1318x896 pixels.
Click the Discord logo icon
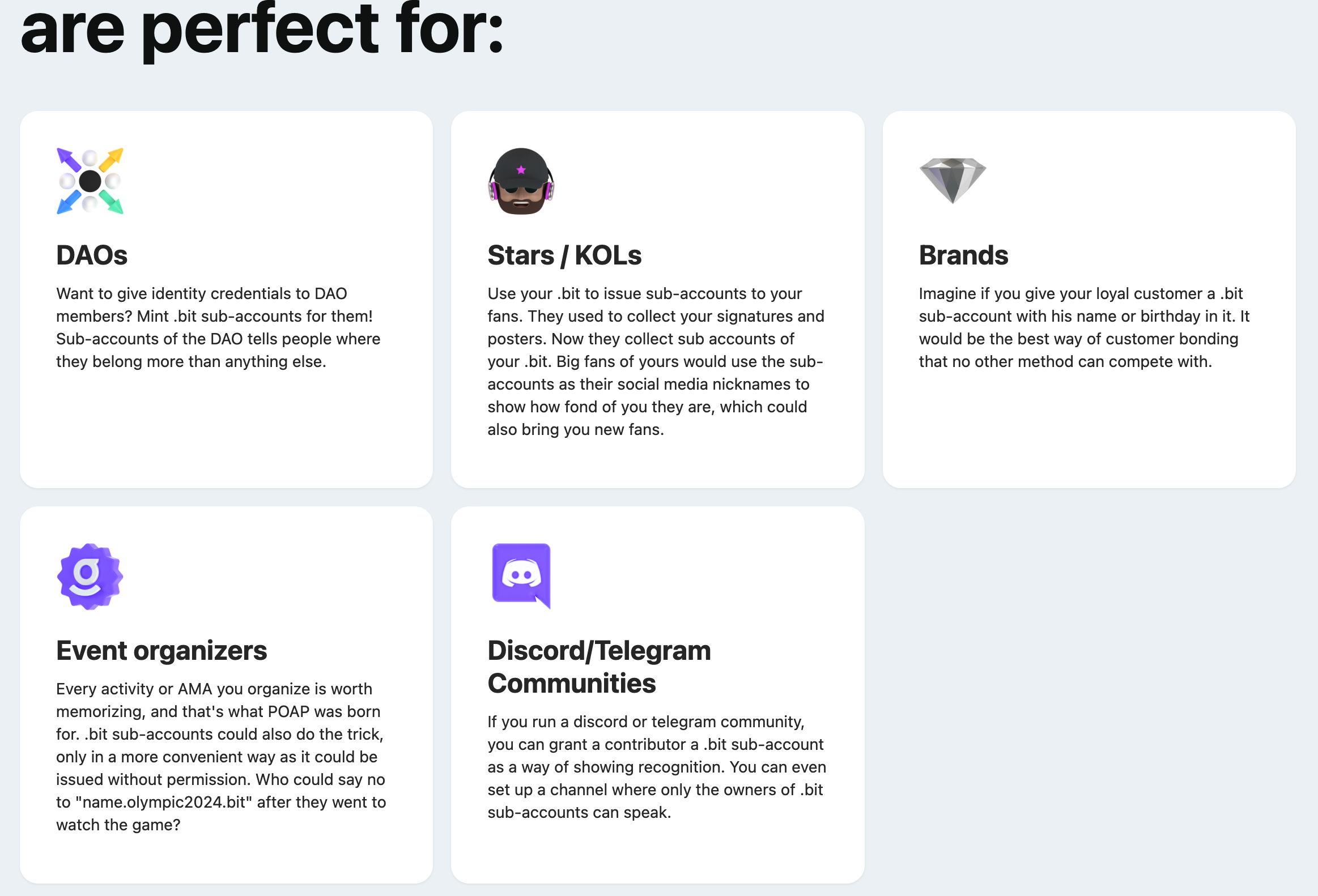[x=521, y=576]
